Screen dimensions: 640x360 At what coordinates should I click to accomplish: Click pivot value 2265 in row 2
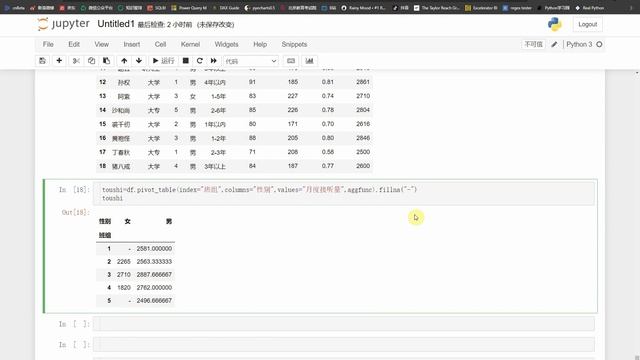pyautogui.click(x=124, y=262)
